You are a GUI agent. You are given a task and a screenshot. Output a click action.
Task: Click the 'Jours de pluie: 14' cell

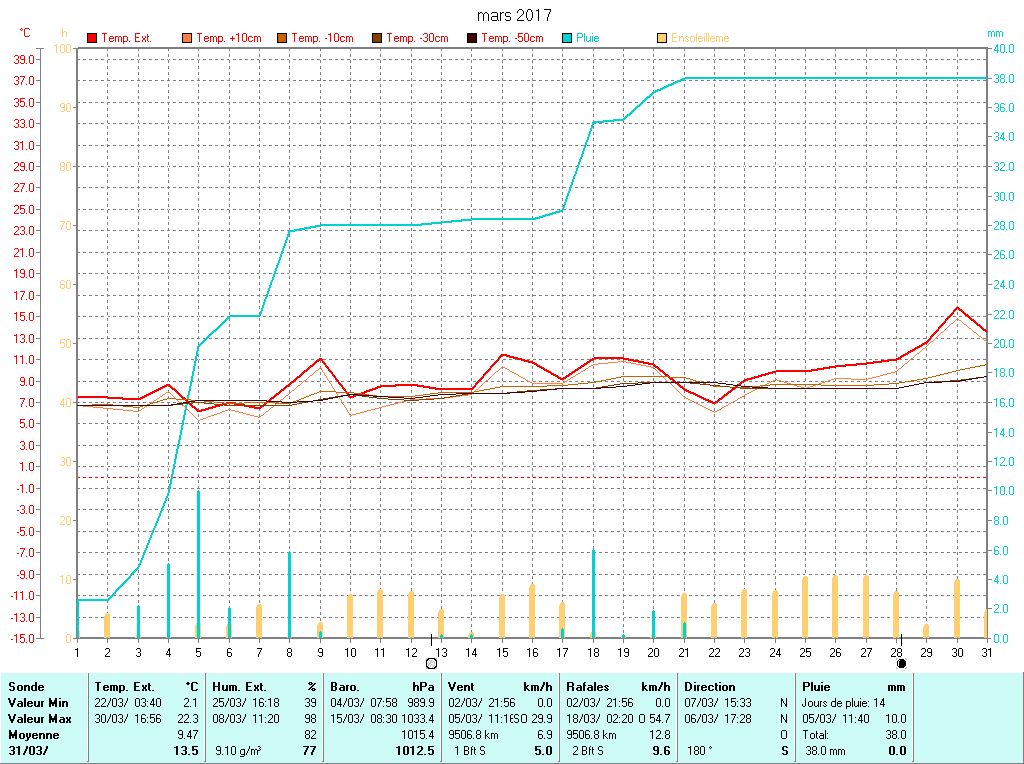click(x=843, y=703)
